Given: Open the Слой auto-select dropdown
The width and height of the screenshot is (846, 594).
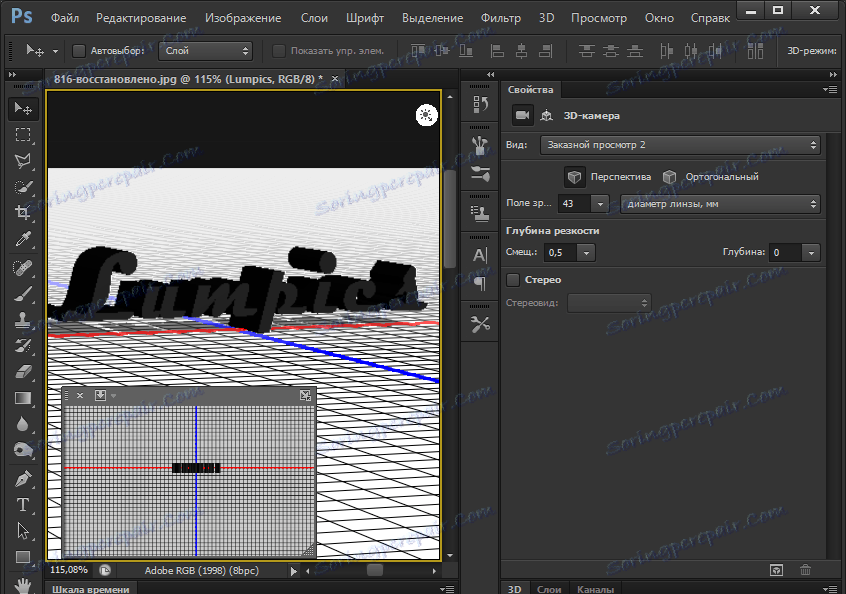Looking at the screenshot, I should [x=206, y=50].
